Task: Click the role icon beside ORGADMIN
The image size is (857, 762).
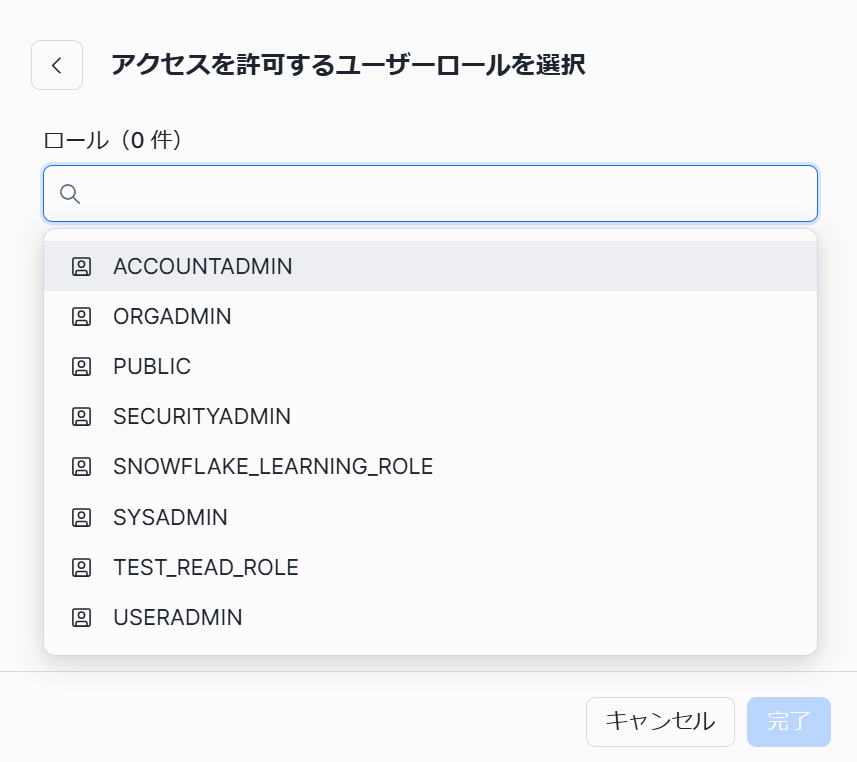Action: [81, 316]
